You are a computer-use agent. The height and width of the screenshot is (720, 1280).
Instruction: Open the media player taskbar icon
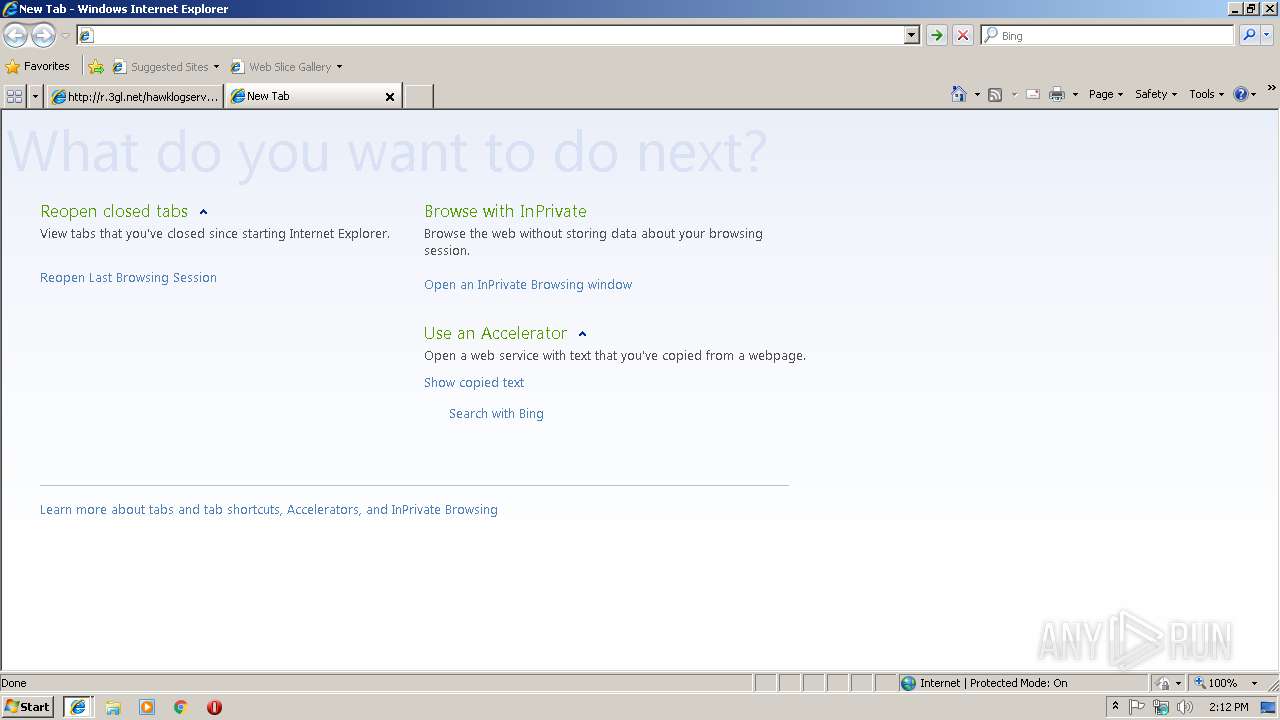coord(147,707)
